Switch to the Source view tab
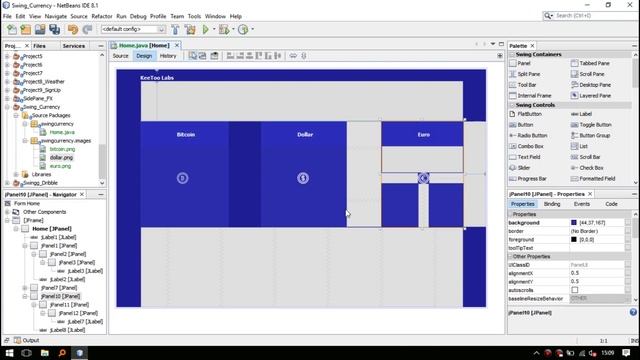The height and width of the screenshot is (360, 640). tap(120, 56)
